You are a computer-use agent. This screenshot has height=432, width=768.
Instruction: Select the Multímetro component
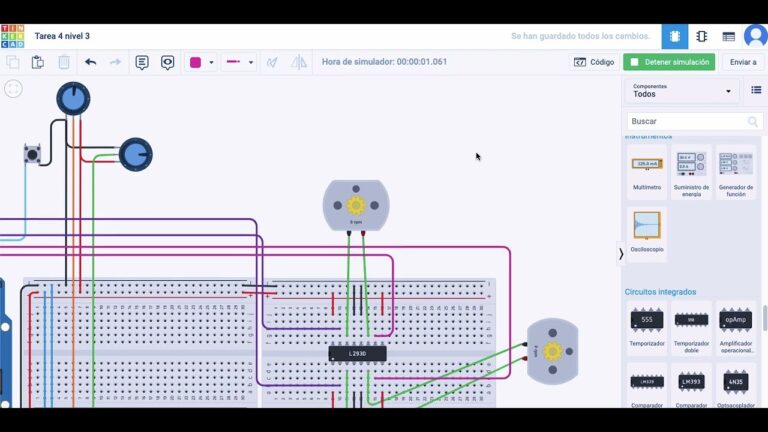coord(647,172)
